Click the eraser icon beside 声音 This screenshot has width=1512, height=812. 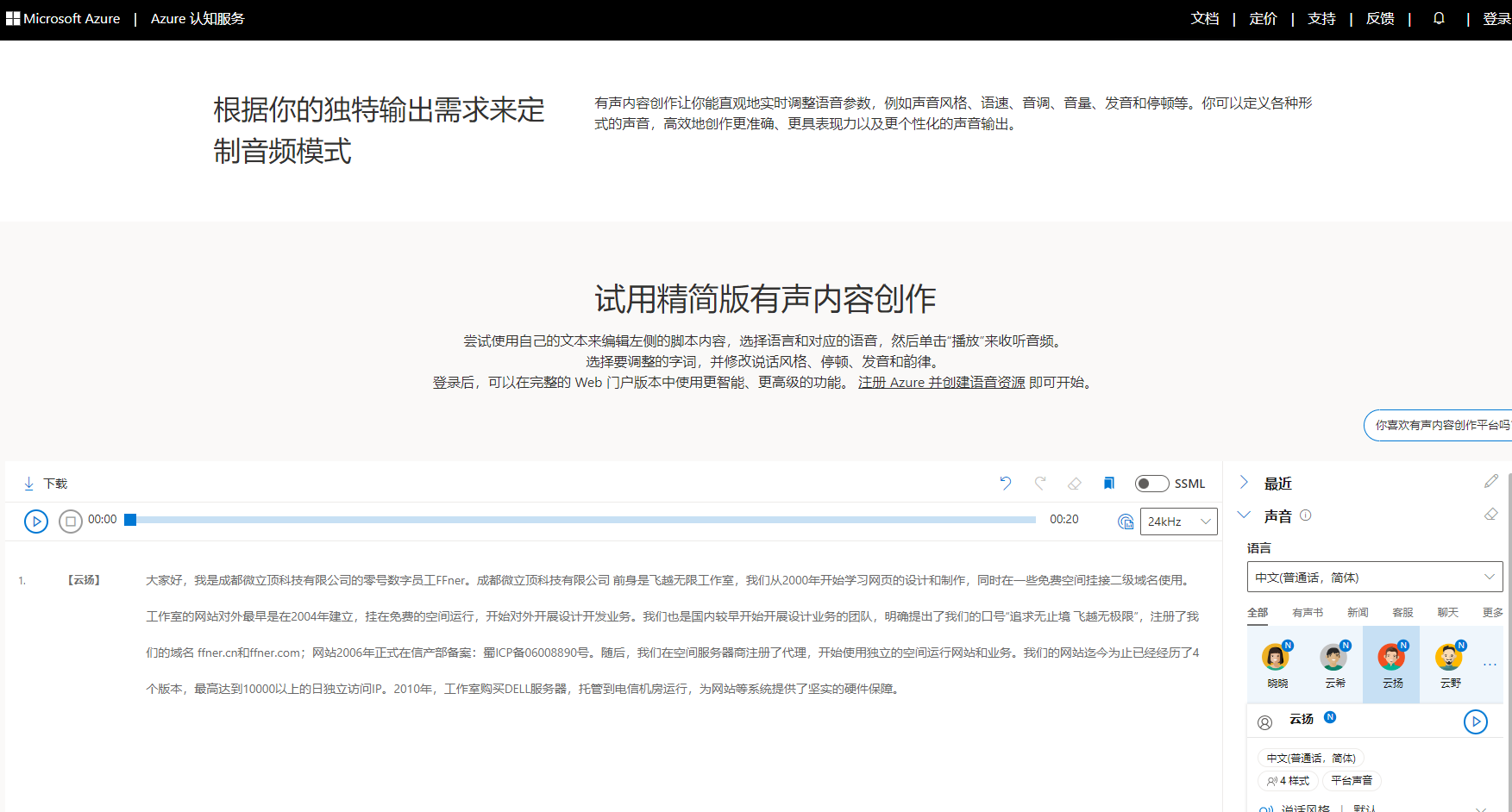(1491, 515)
